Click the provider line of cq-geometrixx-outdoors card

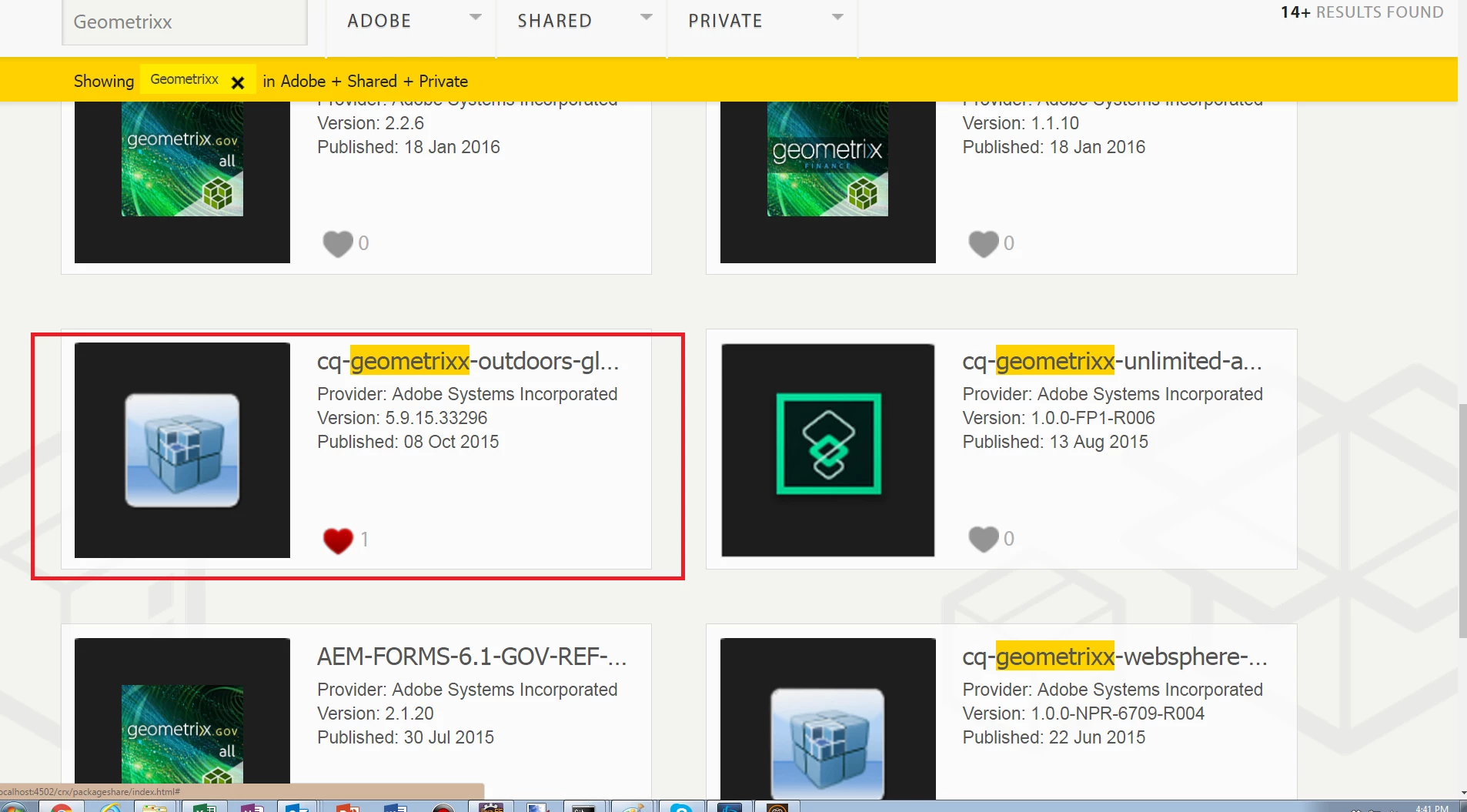467,394
